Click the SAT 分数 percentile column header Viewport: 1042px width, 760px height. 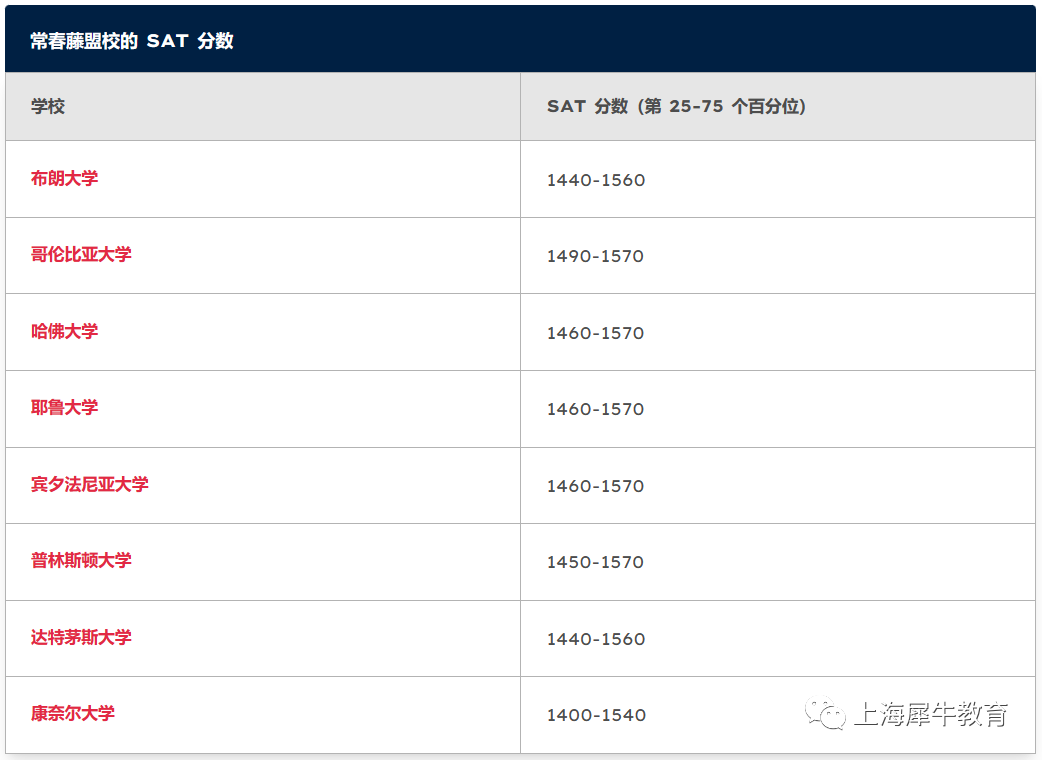pos(677,106)
